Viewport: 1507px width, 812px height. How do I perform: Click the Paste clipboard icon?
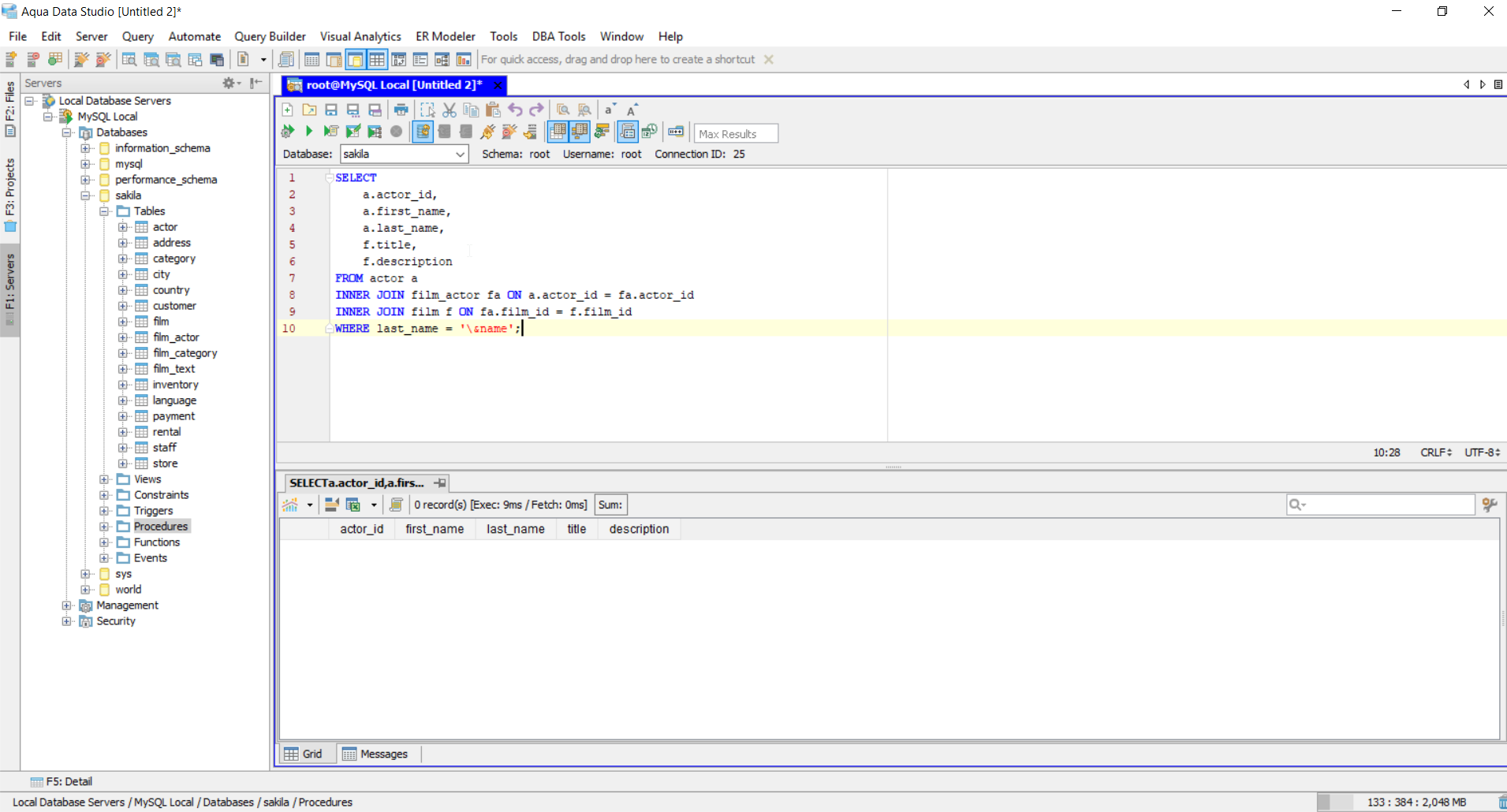pyautogui.click(x=494, y=110)
